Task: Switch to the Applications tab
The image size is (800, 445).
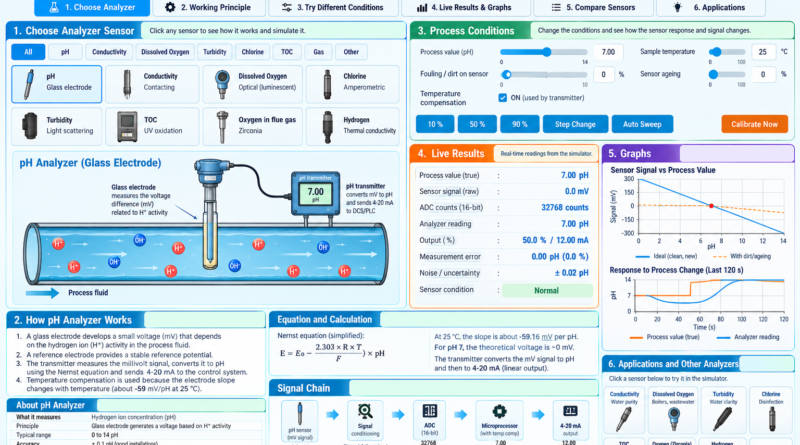Action: coord(711,8)
